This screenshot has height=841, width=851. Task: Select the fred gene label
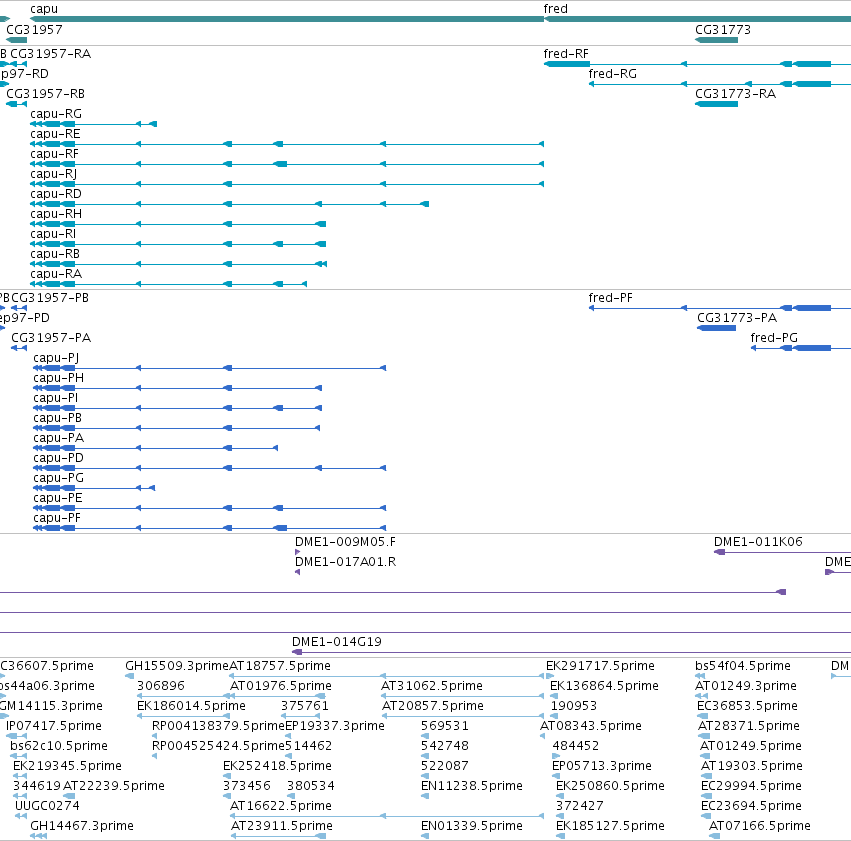[x=555, y=9]
